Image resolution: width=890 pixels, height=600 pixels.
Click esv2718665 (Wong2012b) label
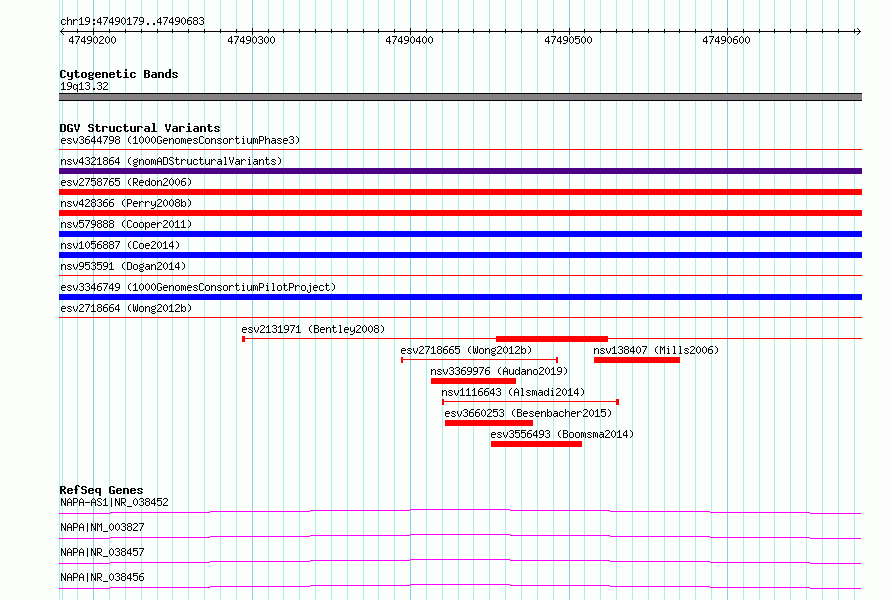click(x=466, y=350)
